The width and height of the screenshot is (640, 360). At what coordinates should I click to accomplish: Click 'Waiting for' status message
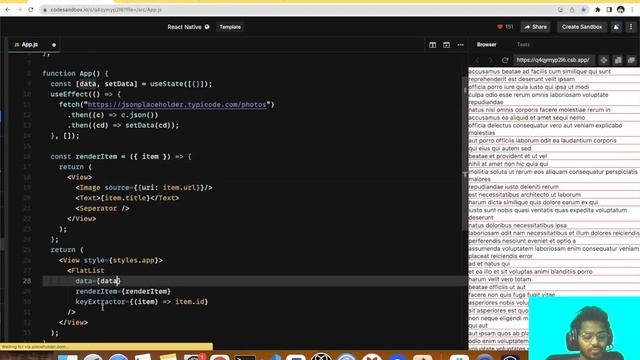[x=35, y=347]
